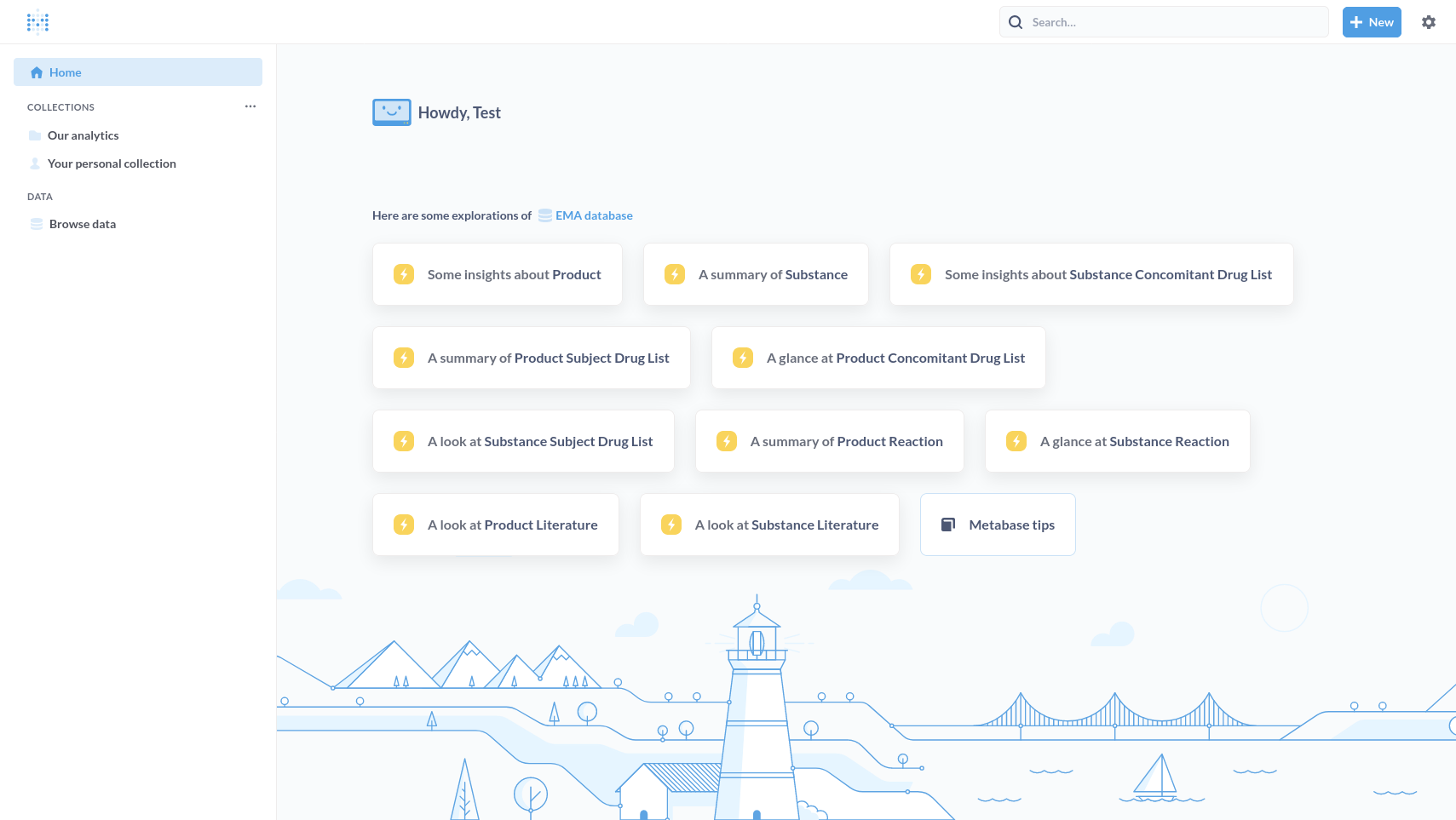Screen dimensions: 1456x820
Task: Click bolt icon on Substance Reaction card
Action: (1016, 441)
